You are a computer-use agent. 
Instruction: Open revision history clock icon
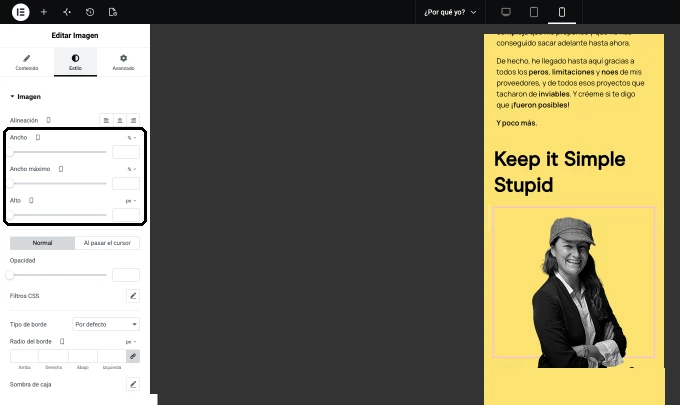click(90, 12)
